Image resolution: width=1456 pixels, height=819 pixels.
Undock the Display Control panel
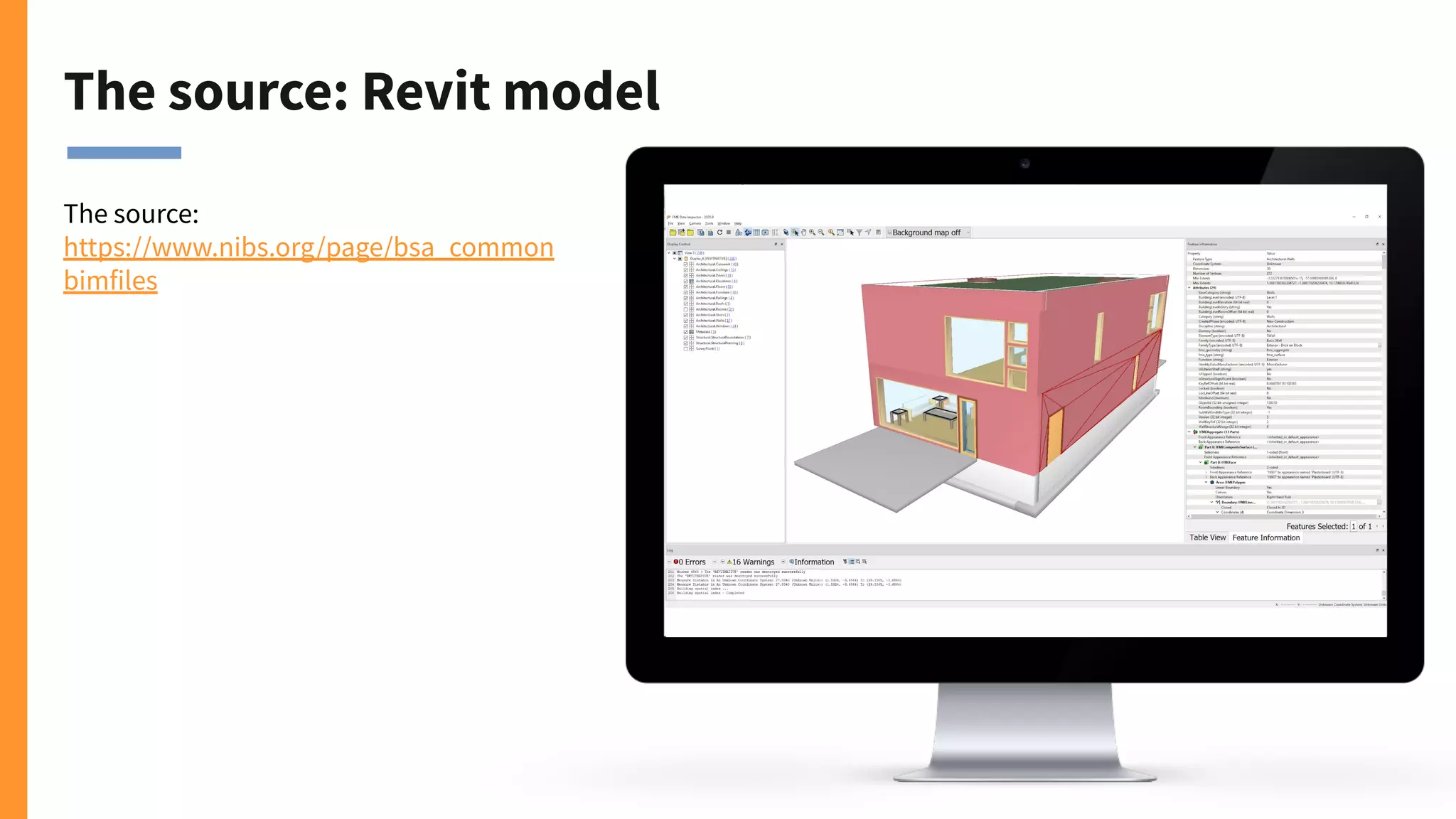point(776,244)
